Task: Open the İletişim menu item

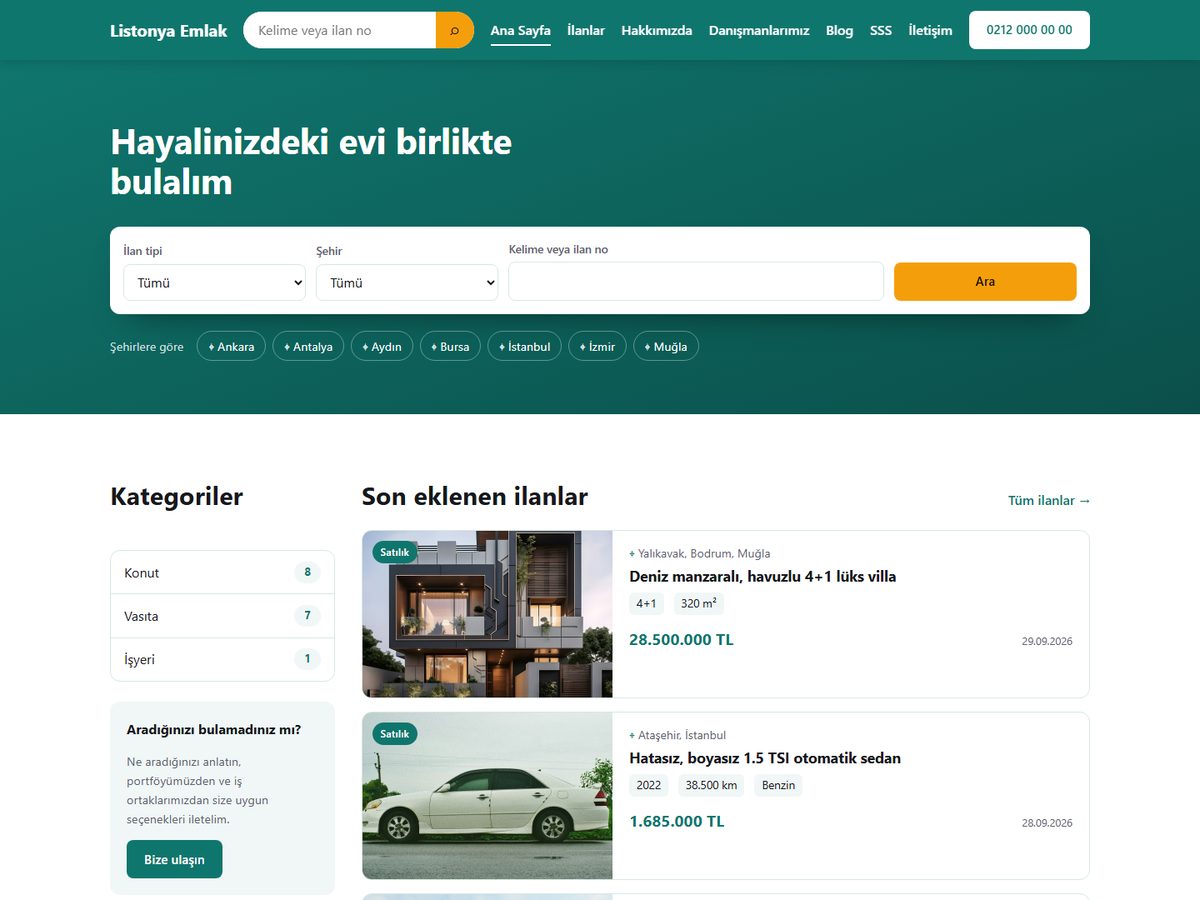Action: (930, 30)
